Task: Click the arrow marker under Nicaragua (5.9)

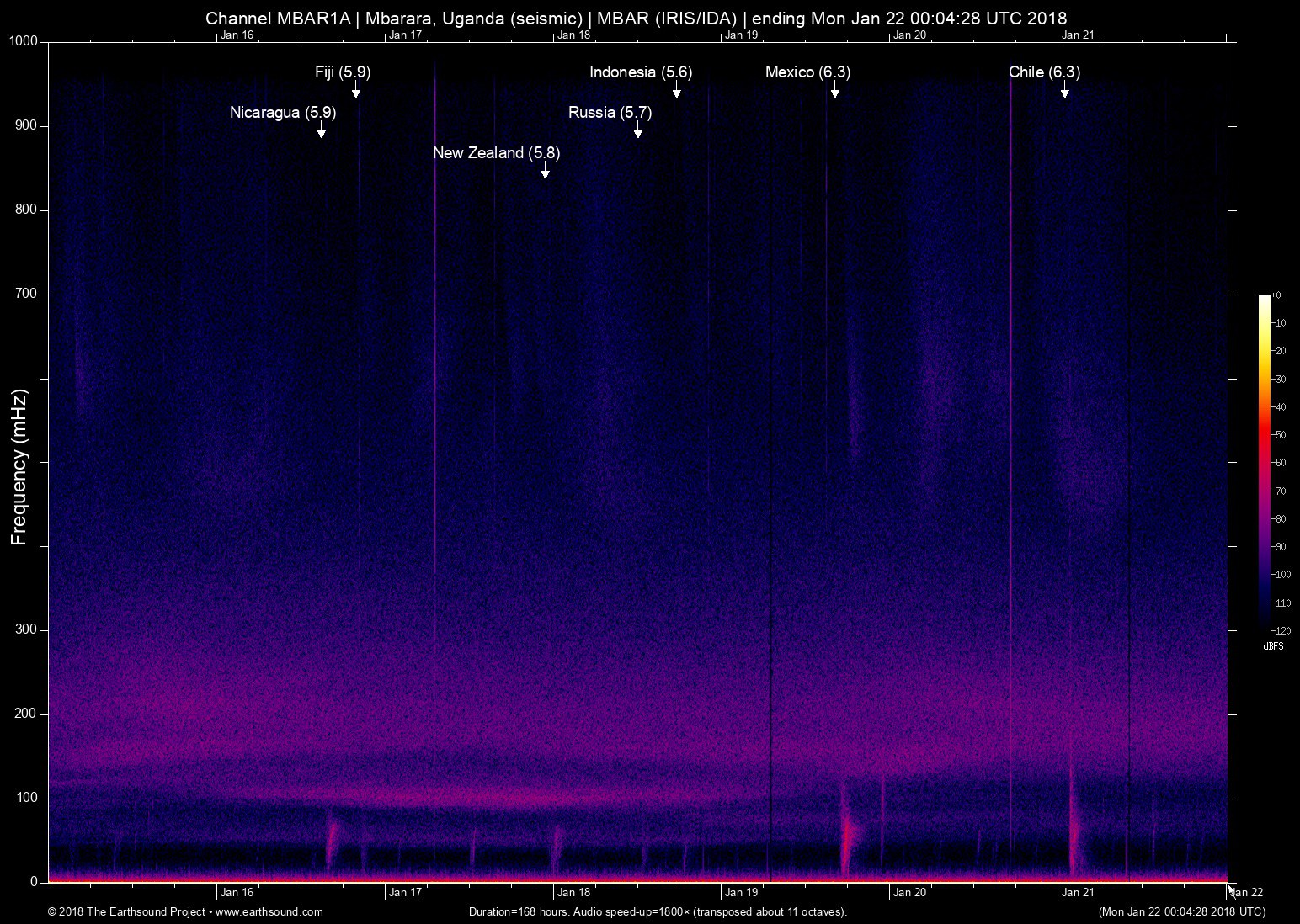Action: pyautogui.click(x=321, y=131)
